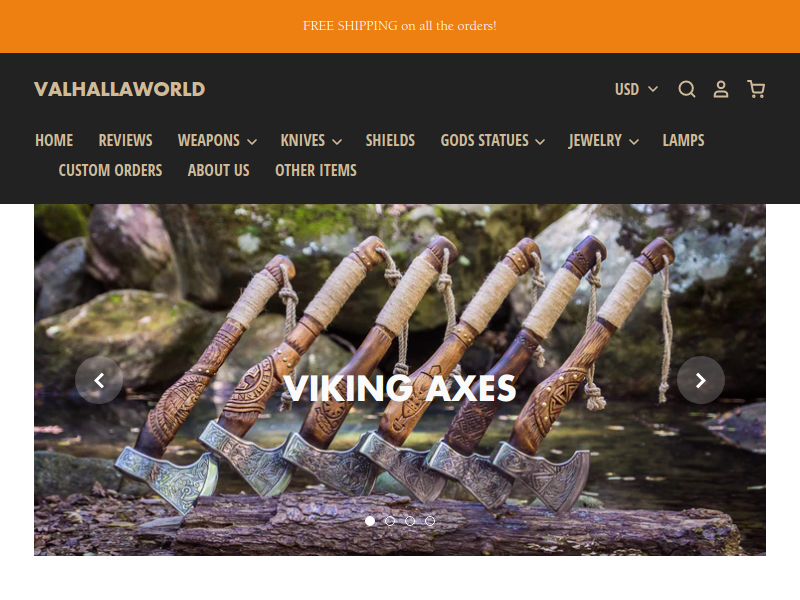This screenshot has width=800, height=600.
Task: Select the fourth slideshow dot
Action: (430, 521)
